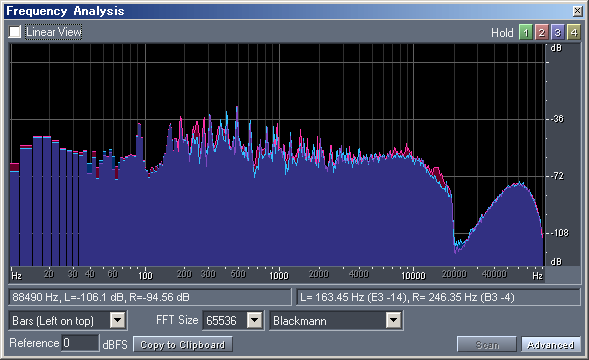Click the Scan button
589x360 pixels.
tap(487, 345)
